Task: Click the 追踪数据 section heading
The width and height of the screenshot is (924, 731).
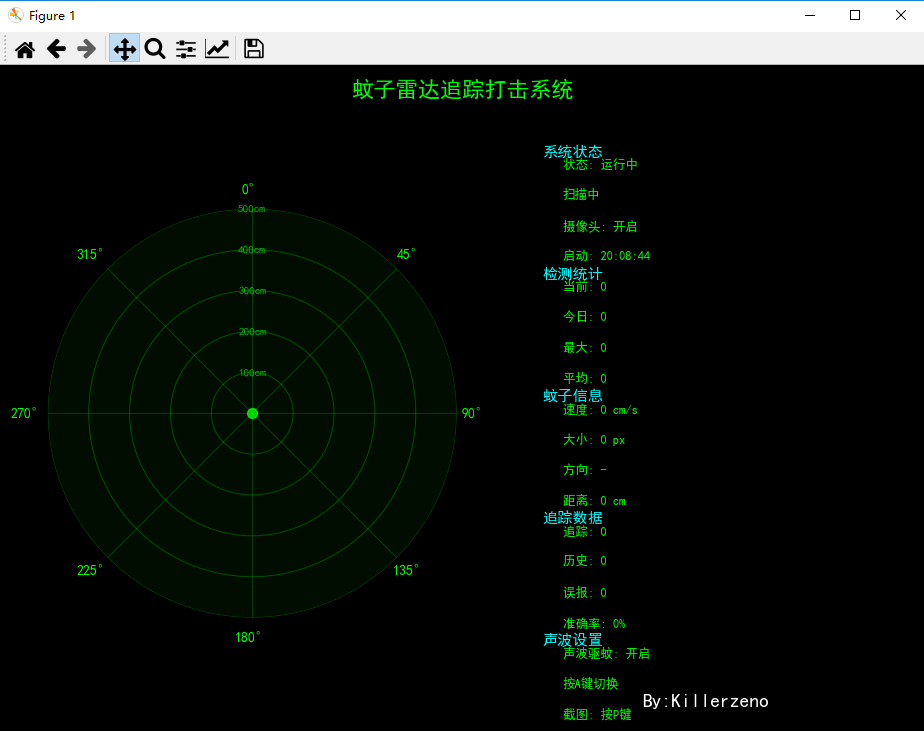Action: [x=573, y=518]
